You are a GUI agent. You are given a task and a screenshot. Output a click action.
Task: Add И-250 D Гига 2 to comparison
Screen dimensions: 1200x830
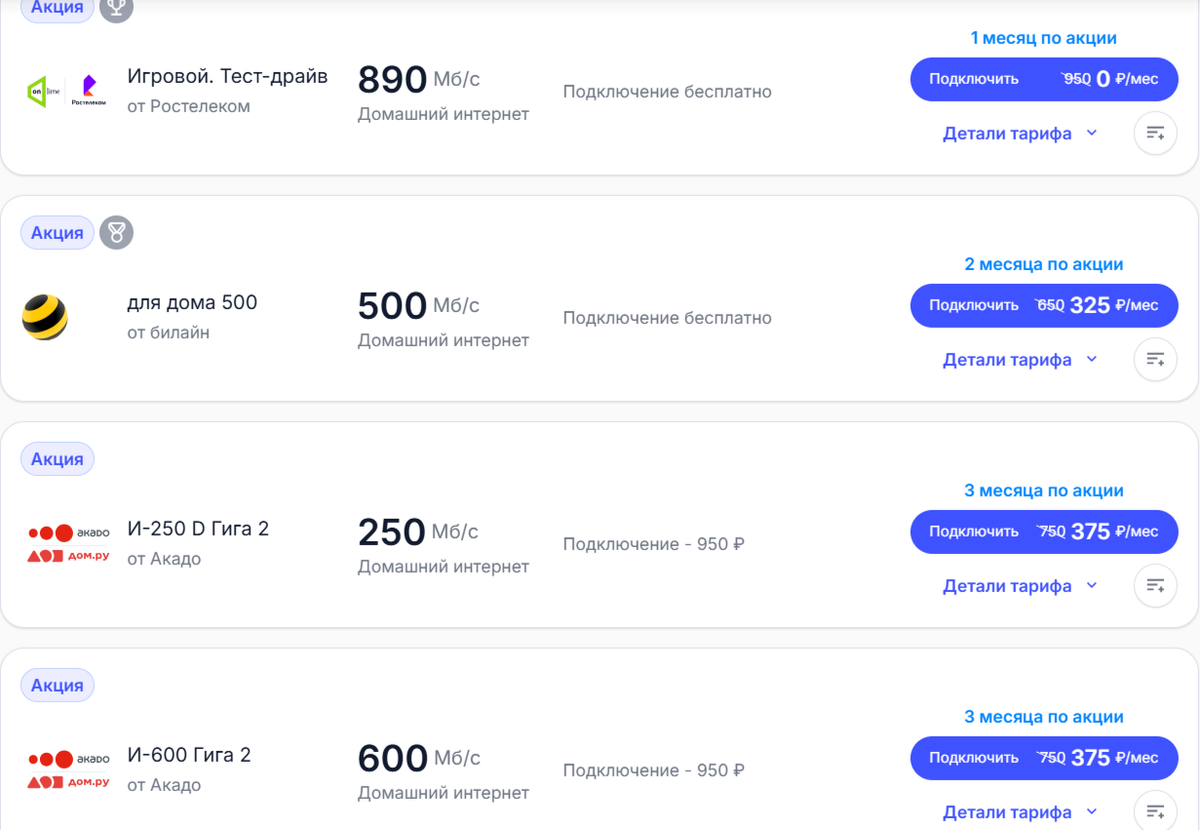[x=1155, y=585]
